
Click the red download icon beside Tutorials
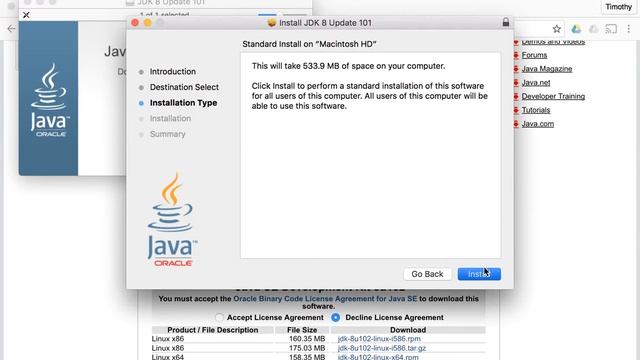pyautogui.click(x=516, y=110)
